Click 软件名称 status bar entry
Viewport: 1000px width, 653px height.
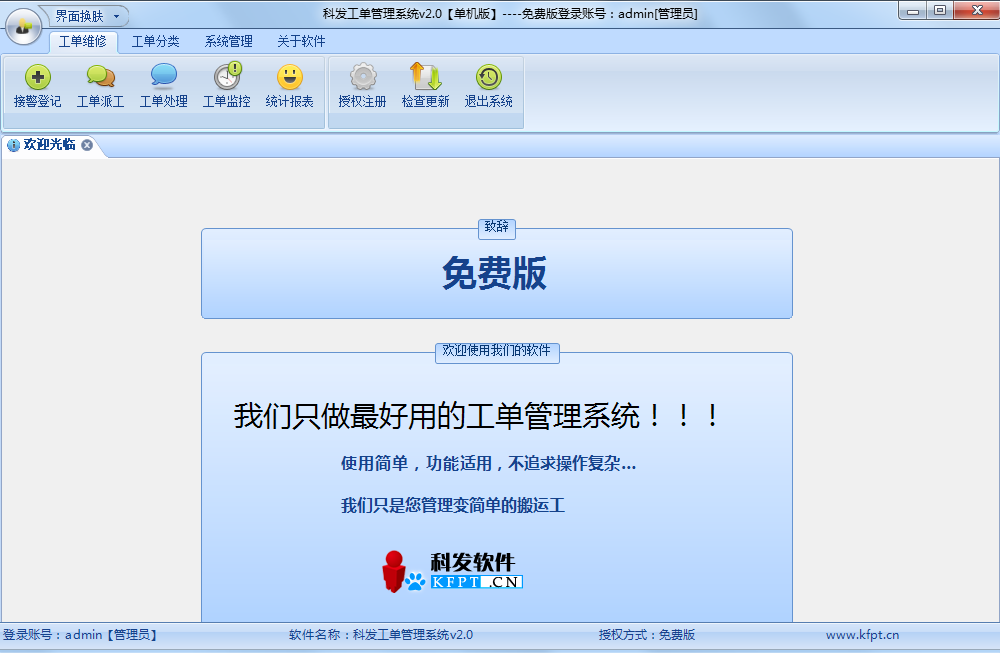[x=381, y=635]
